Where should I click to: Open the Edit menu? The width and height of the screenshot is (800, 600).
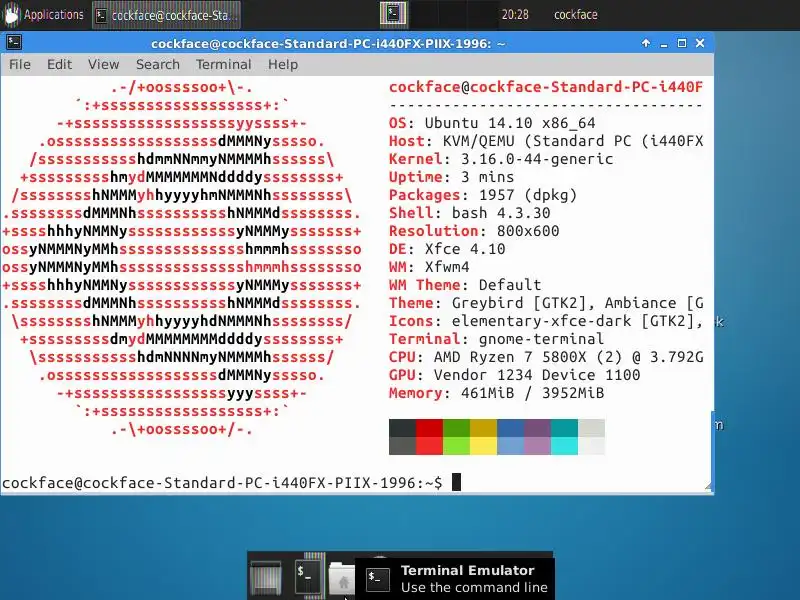59,64
